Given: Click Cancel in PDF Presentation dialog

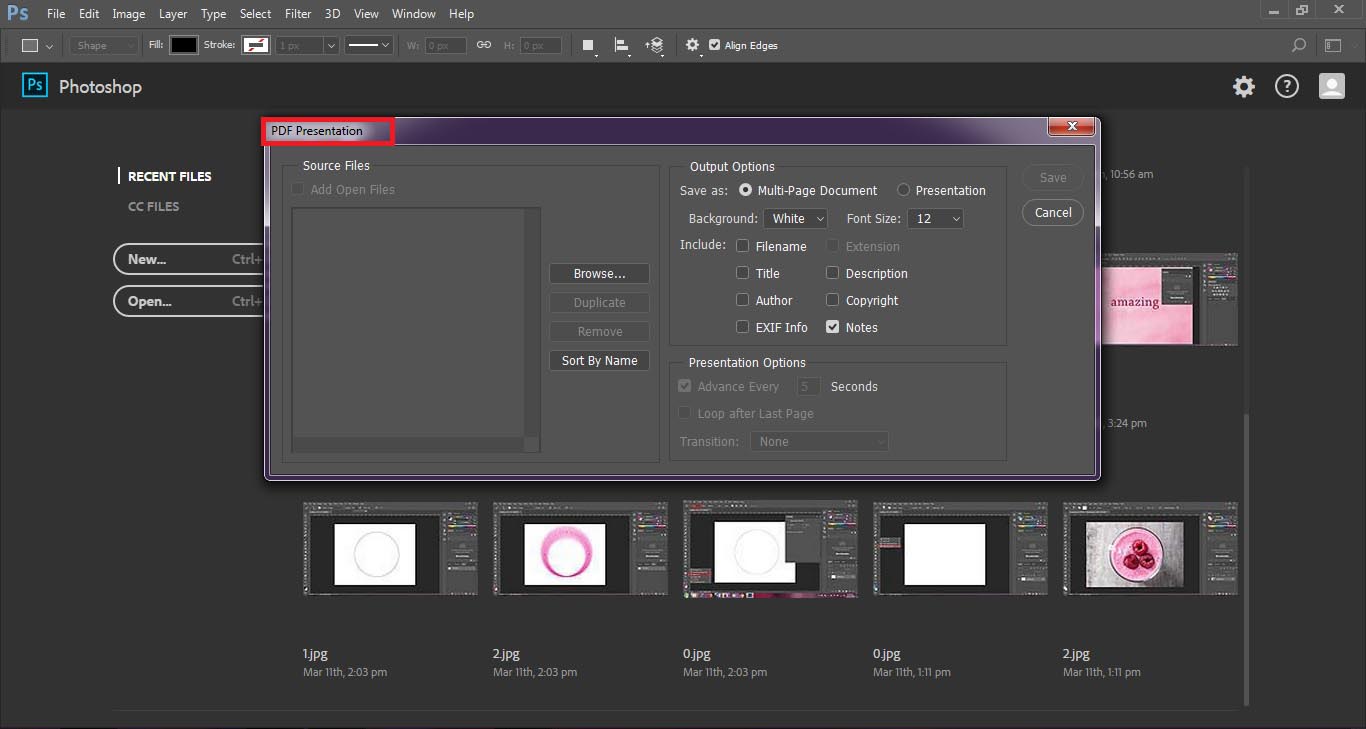Looking at the screenshot, I should 1053,212.
